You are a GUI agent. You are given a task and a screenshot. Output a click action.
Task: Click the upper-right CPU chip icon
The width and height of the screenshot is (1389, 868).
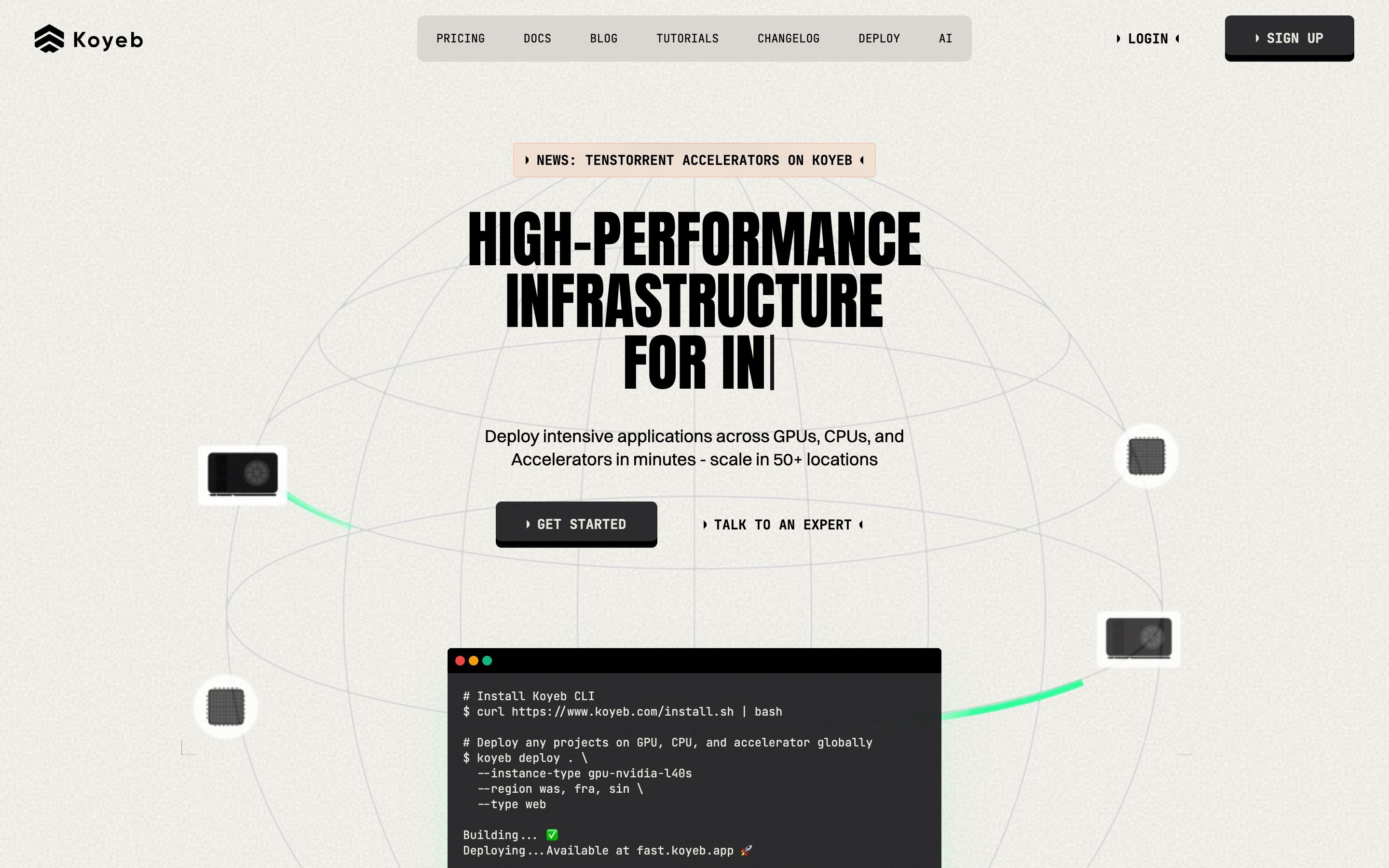(x=1146, y=456)
